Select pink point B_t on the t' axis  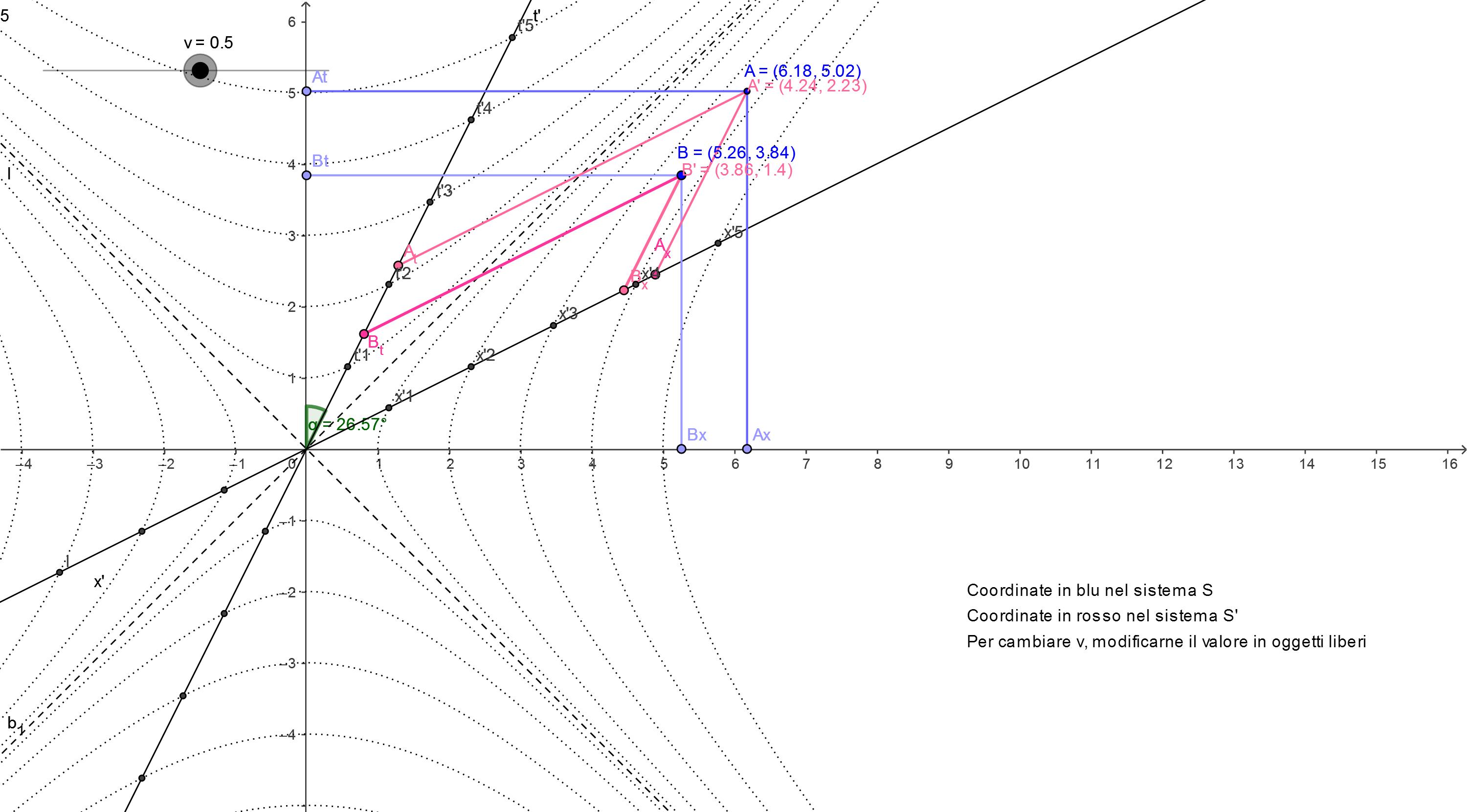tap(364, 334)
